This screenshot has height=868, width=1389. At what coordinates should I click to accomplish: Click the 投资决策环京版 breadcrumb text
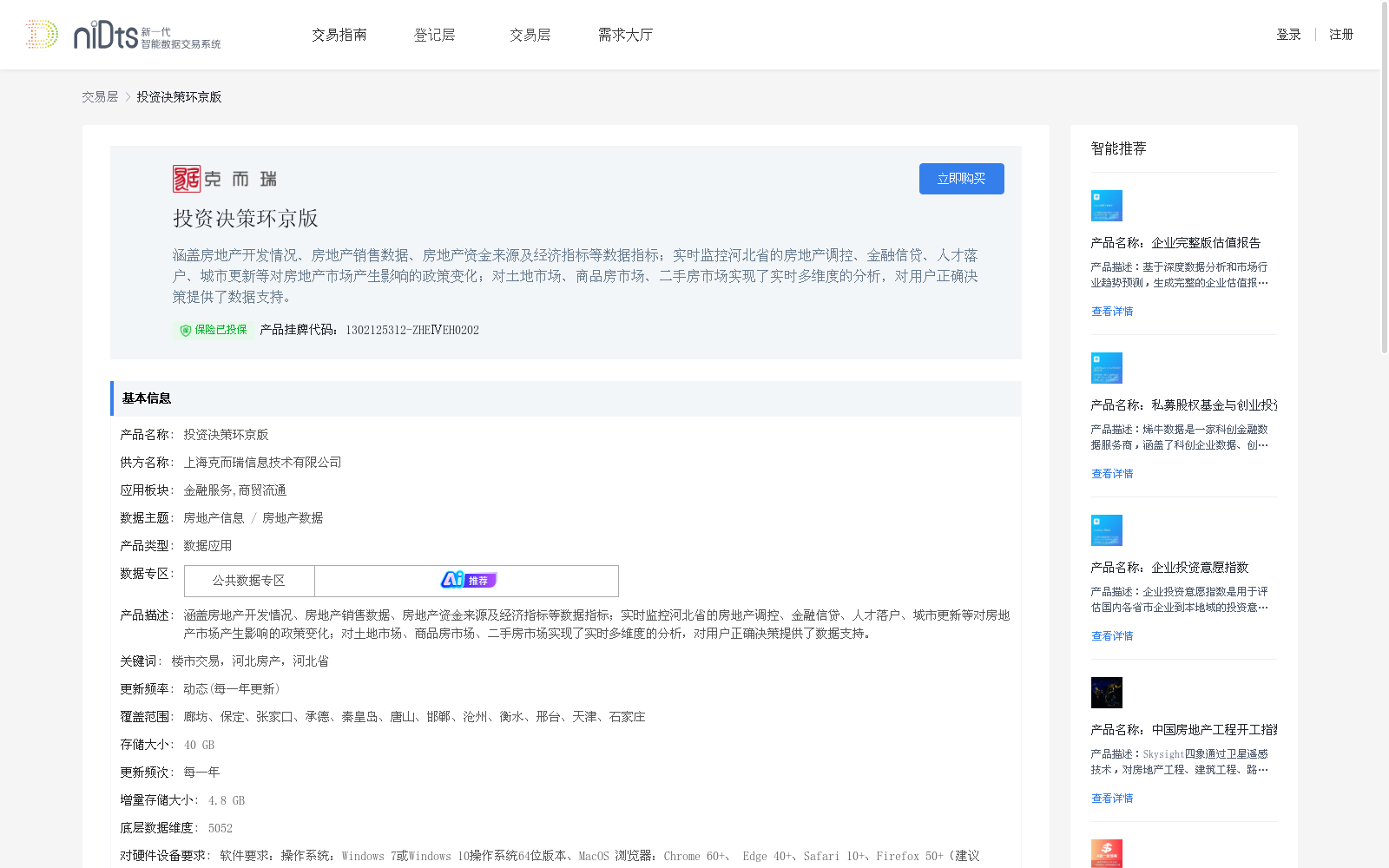(x=179, y=97)
